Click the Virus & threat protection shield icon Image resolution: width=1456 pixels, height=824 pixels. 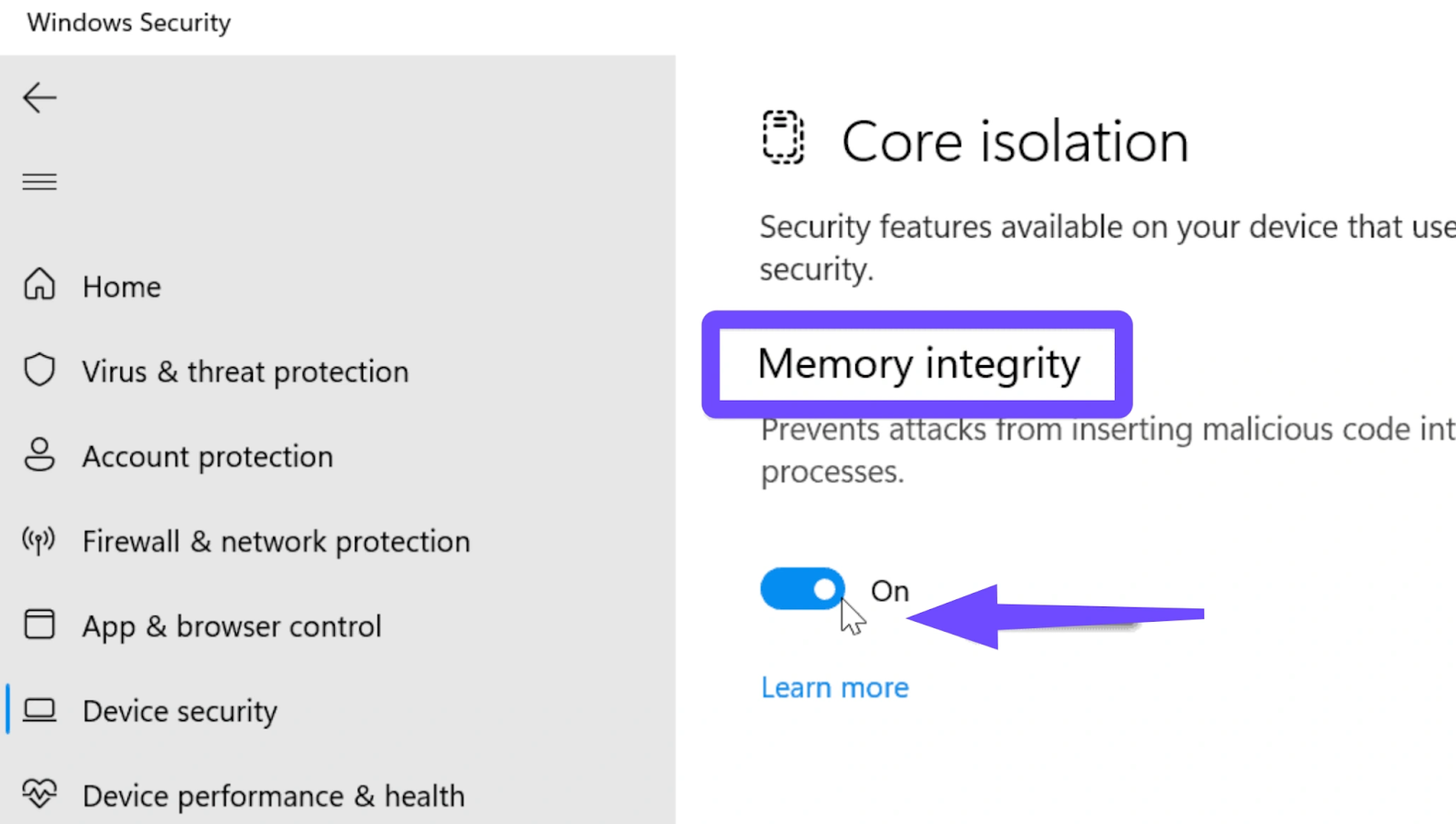(x=39, y=371)
